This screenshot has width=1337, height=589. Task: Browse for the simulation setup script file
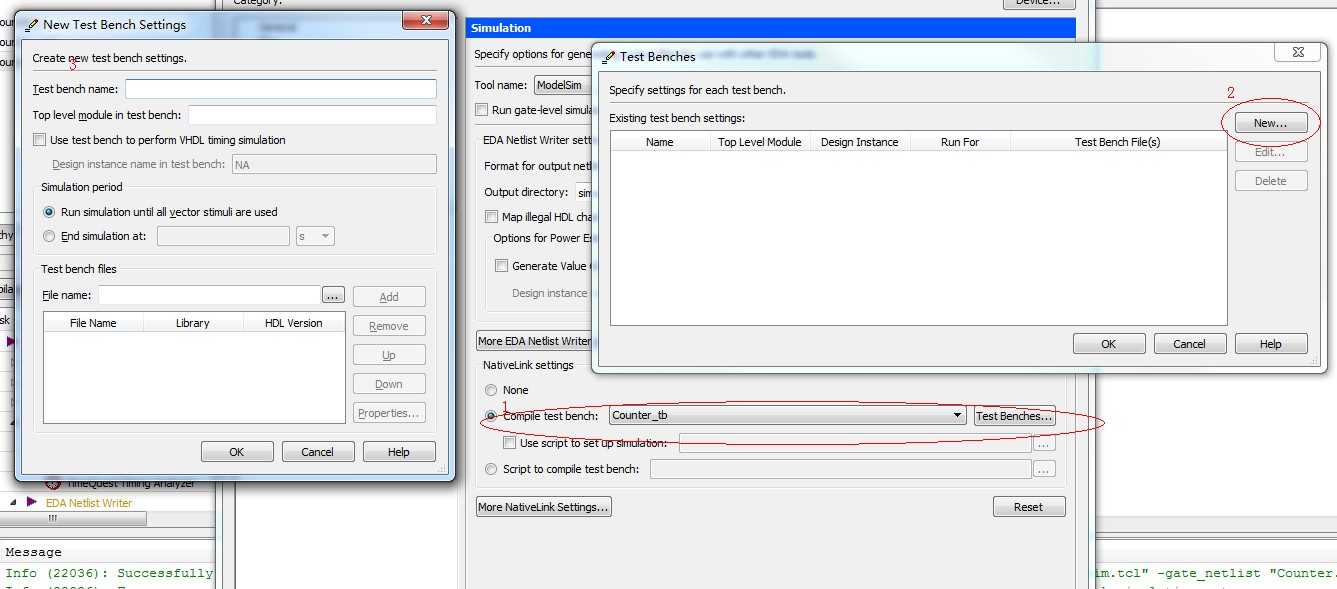point(1044,443)
